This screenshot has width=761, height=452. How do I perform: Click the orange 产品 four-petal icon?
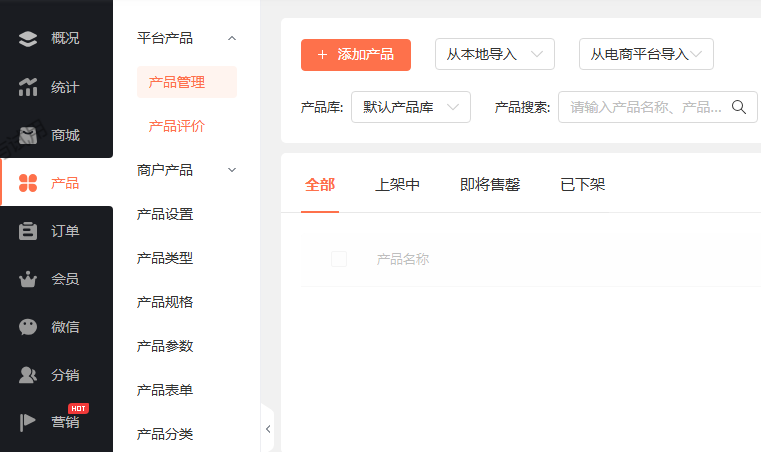28,183
